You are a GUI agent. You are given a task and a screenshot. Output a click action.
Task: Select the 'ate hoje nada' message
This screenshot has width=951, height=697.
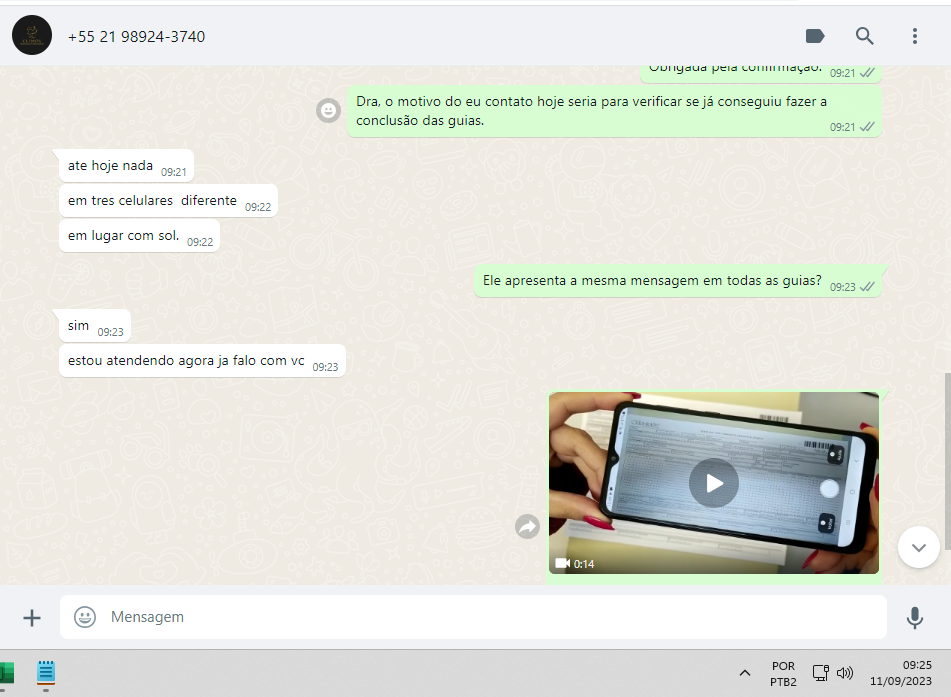coord(126,166)
